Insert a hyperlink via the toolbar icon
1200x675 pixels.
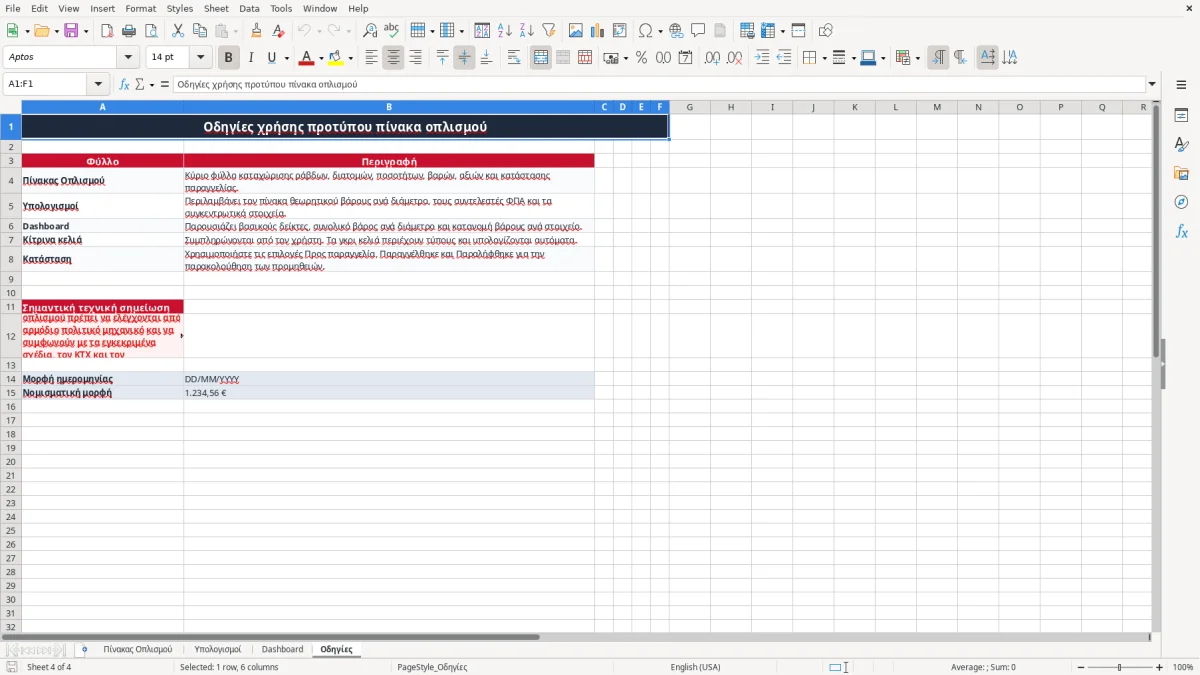676,31
